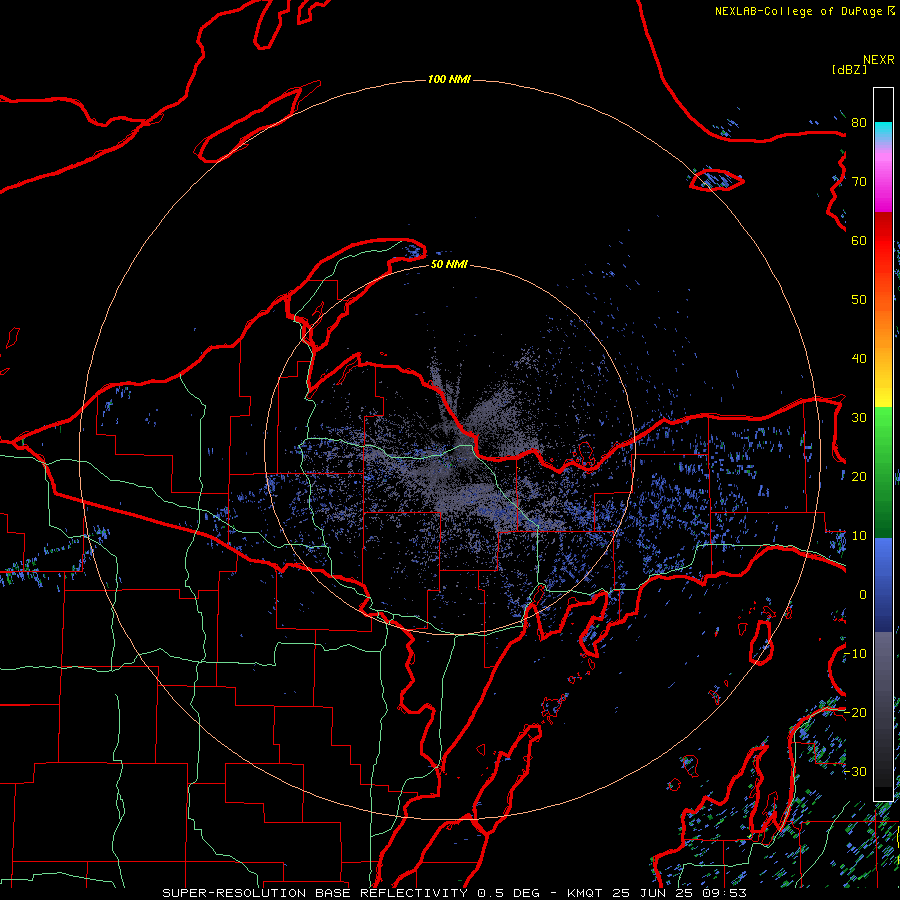Click the 40 value on dBZ scale

(859, 359)
